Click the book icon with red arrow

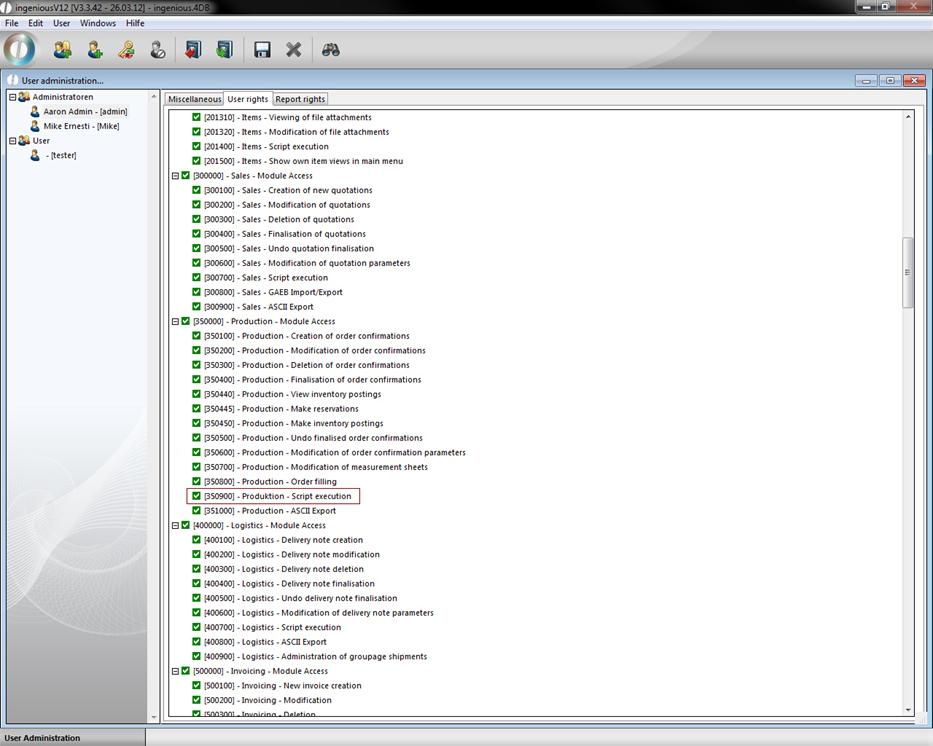point(193,49)
